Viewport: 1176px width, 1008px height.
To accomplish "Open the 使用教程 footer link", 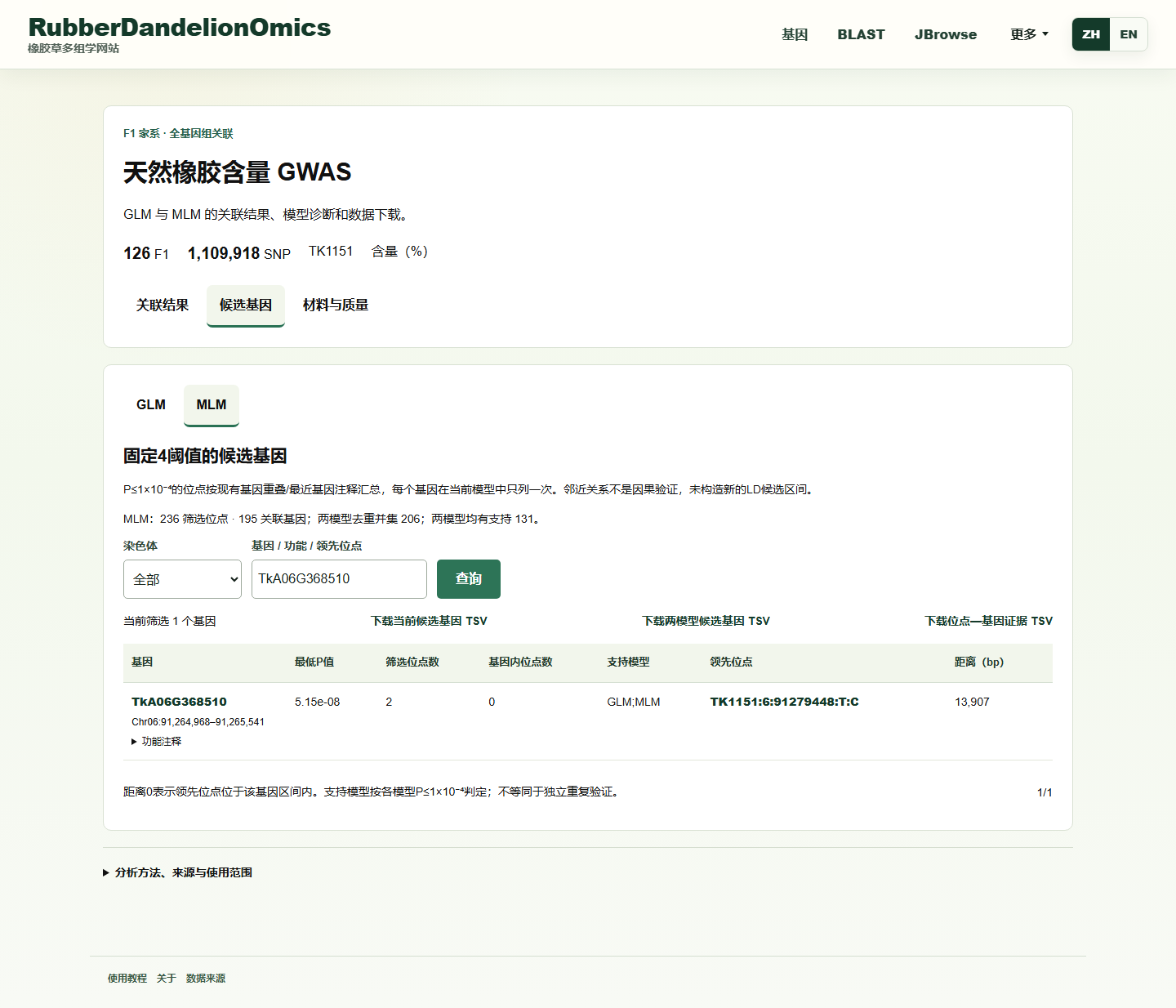I will click(x=127, y=979).
